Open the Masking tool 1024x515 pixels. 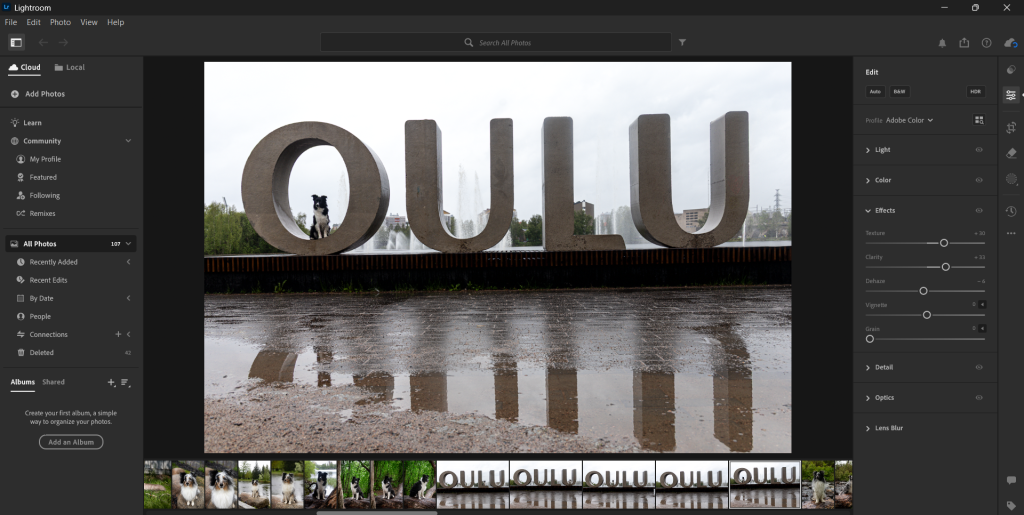pyautogui.click(x=1011, y=180)
